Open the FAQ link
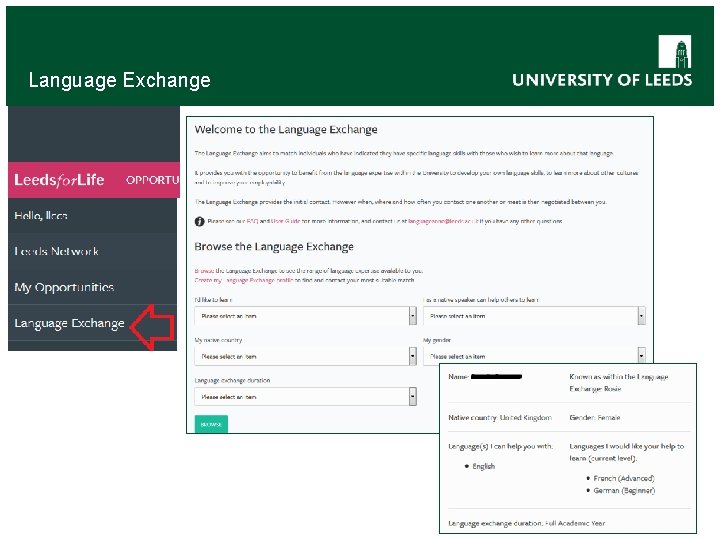This screenshot has height=540, width=720. (x=253, y=221)
